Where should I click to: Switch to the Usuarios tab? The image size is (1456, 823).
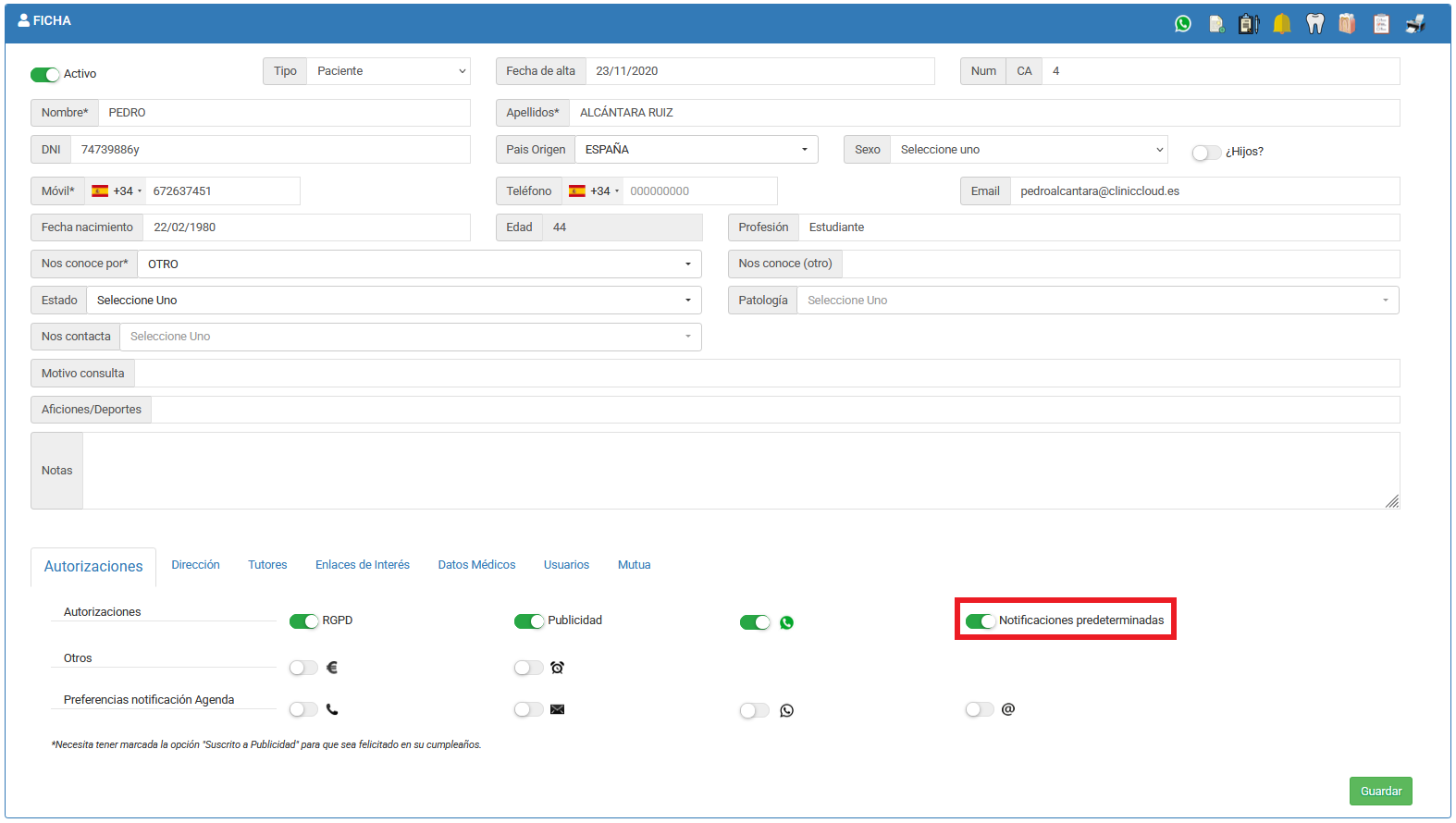(566, 565)
